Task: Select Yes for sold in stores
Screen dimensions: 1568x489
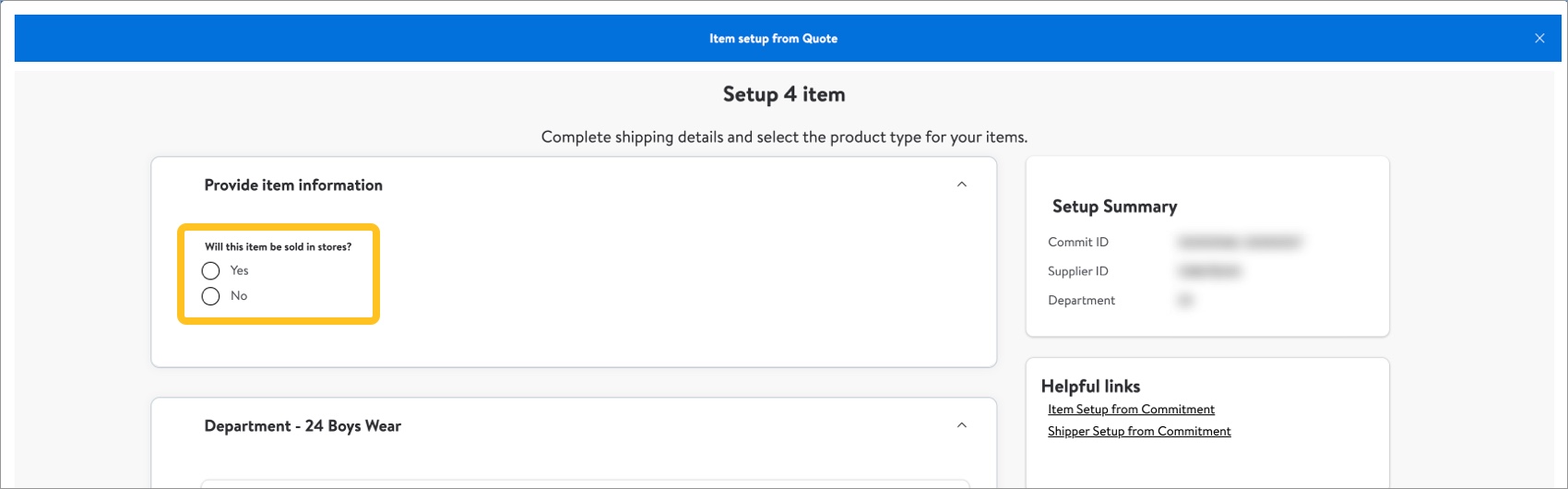Action: [x=210, y=270]
